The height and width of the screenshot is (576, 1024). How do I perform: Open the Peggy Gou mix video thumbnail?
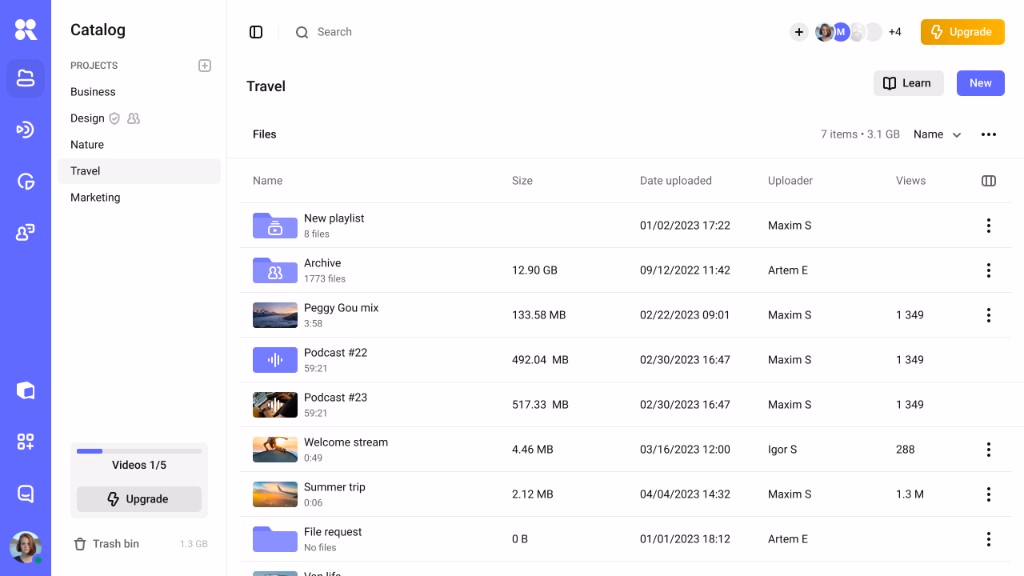coord(275,315)
